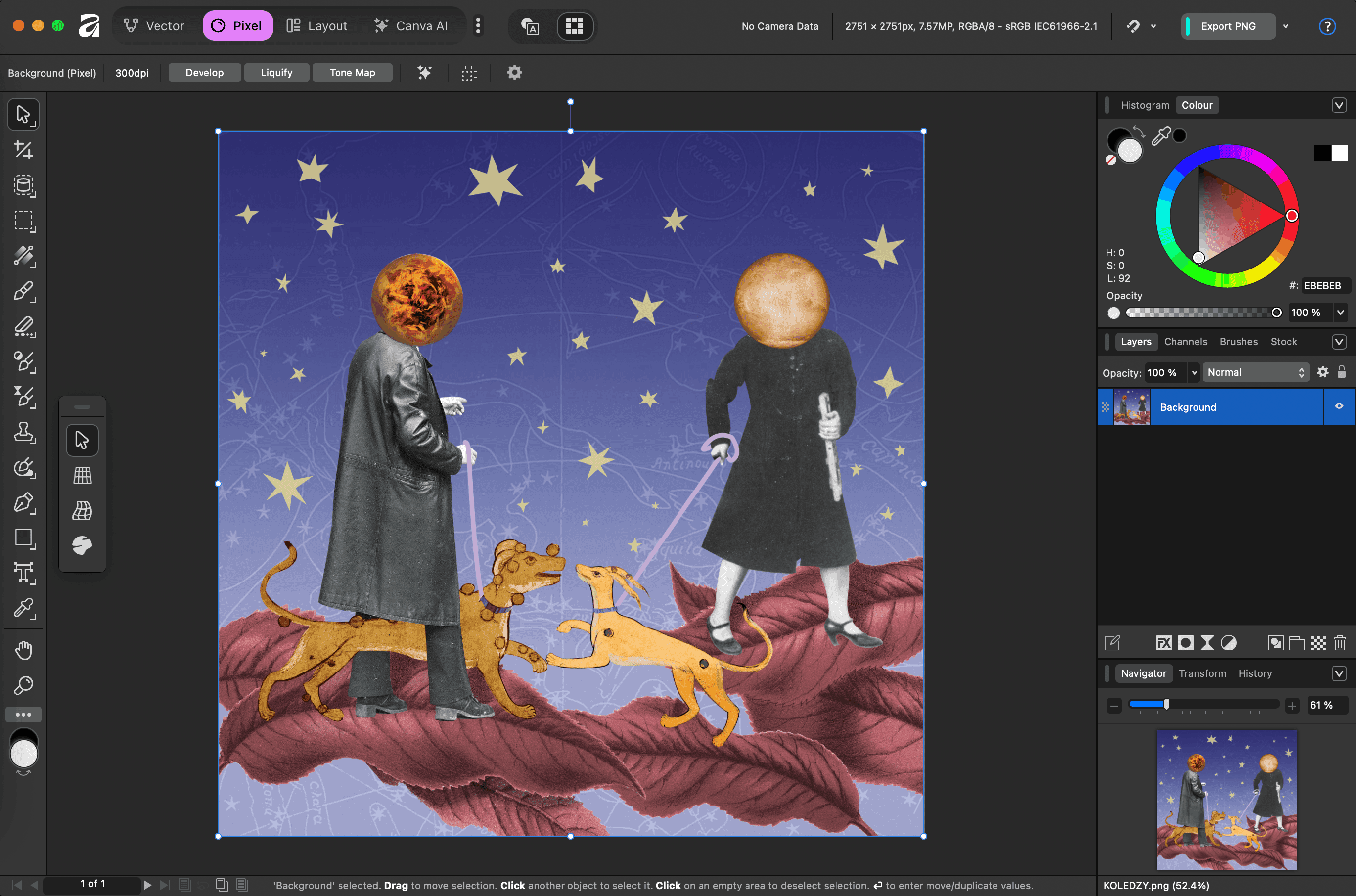Select the Pen tool

(23, 503)
